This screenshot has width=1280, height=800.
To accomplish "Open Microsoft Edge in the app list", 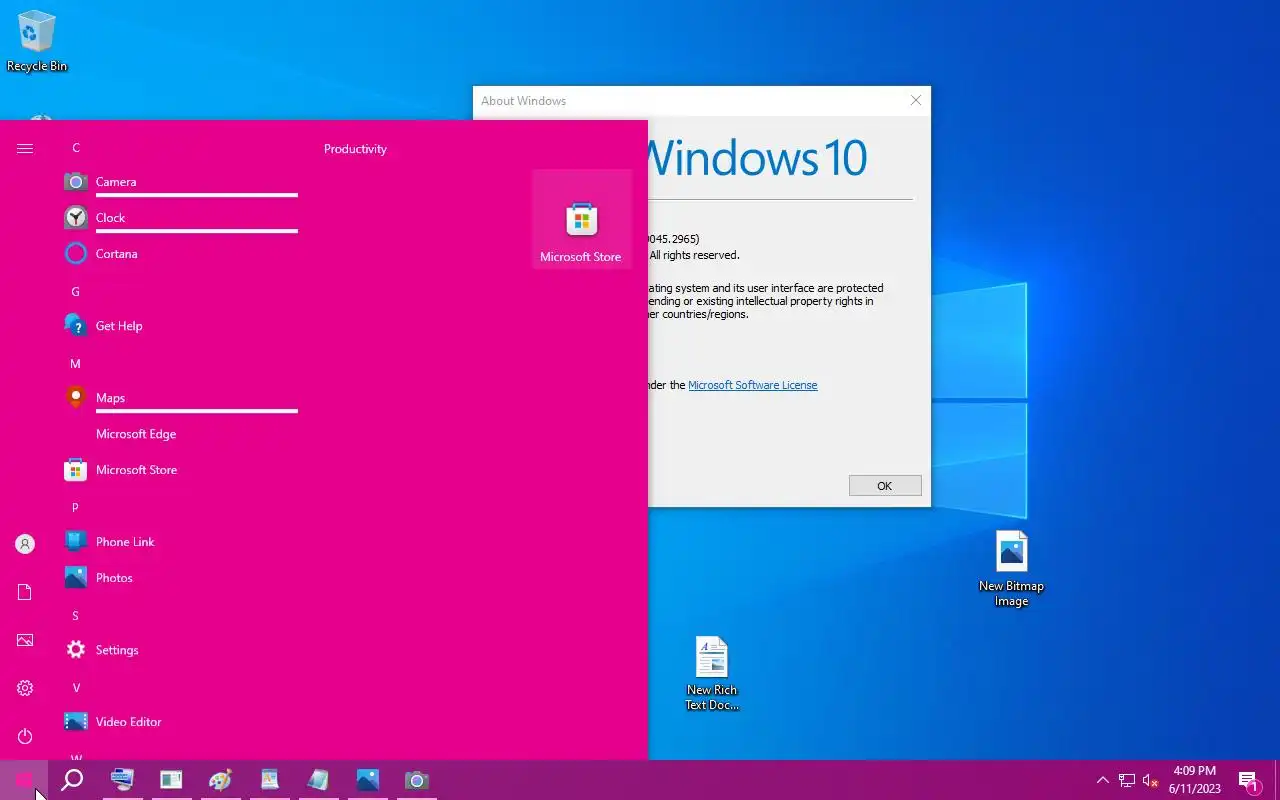I will 180,434.
